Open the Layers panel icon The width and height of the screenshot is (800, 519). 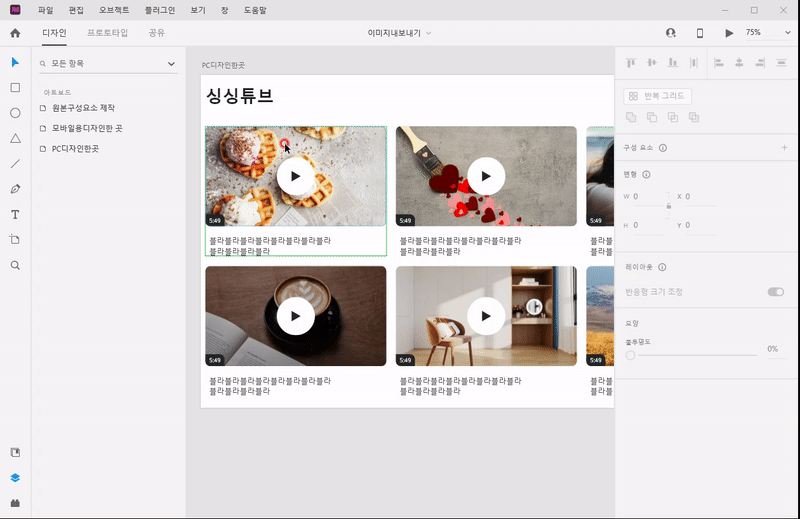(15, 478)
